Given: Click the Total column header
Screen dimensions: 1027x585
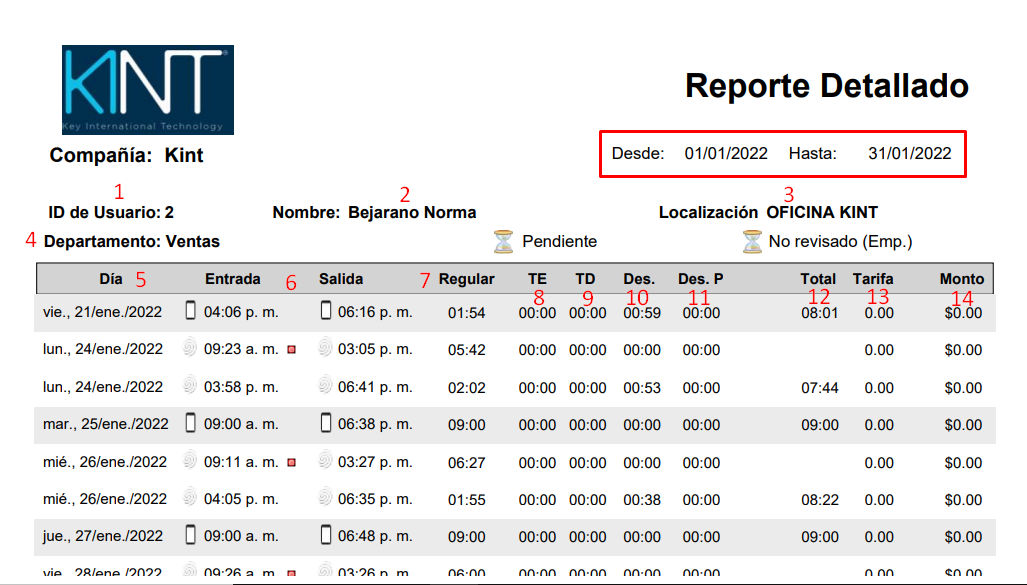Looking at the screenshot, I should [817, 279].
